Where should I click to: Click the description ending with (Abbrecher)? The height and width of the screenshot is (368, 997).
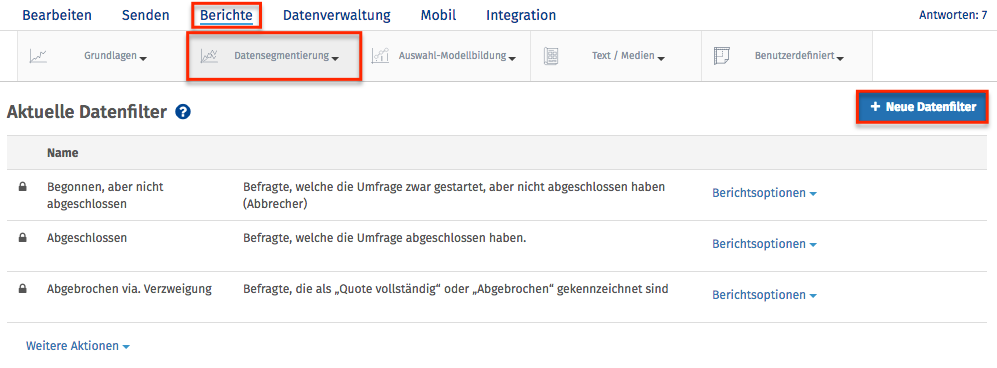tap(454, 195)
